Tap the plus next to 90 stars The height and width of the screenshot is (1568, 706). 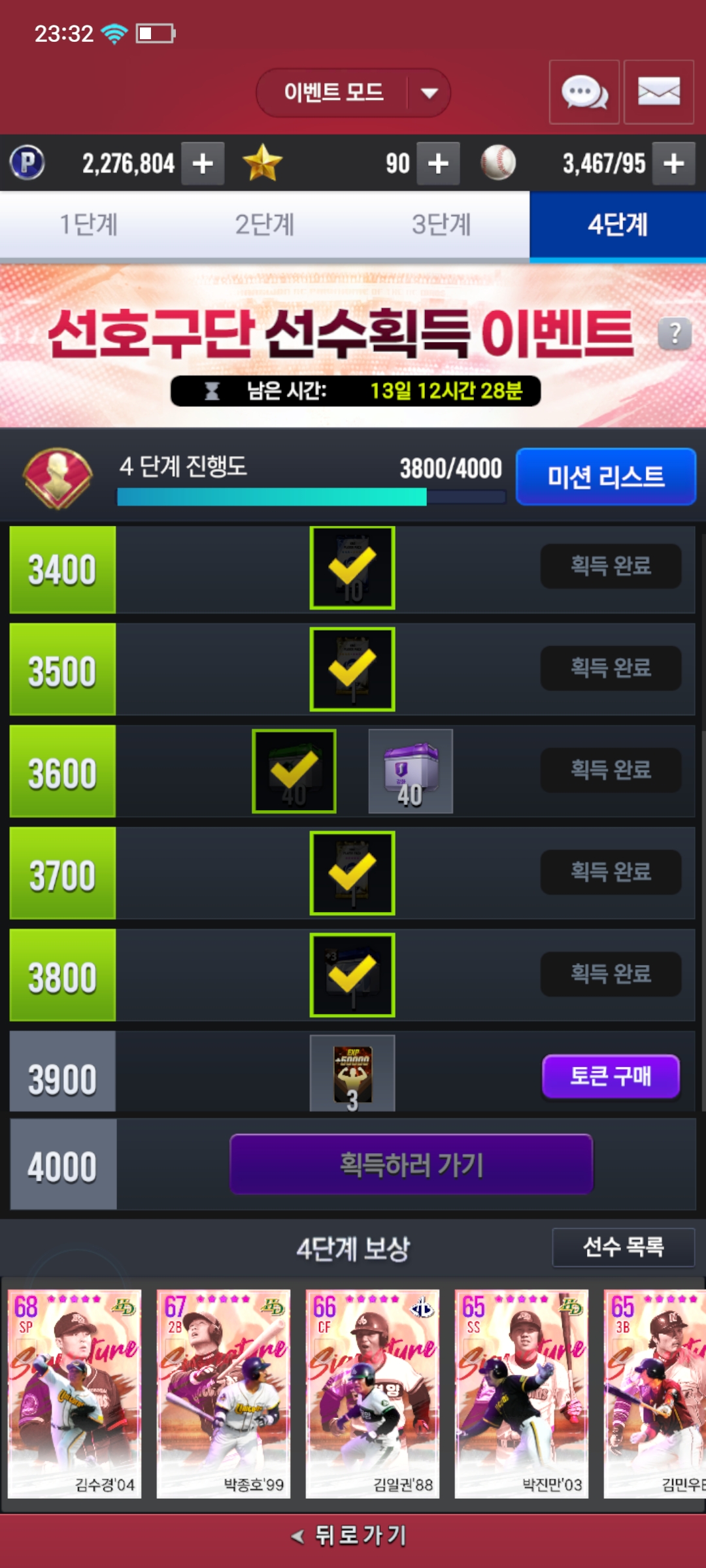(x=438, y=163)
